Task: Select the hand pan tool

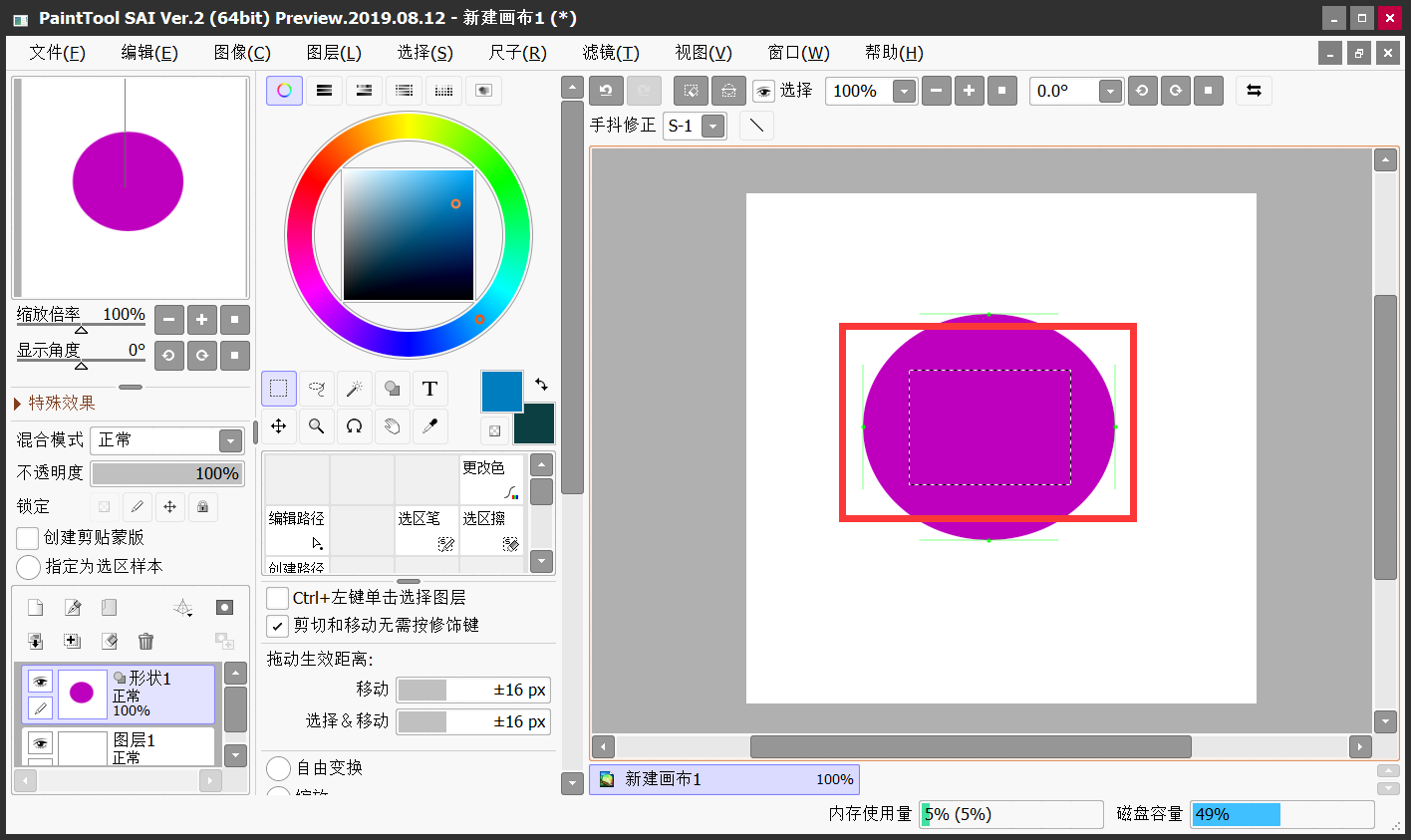Action: pos(393,426)
